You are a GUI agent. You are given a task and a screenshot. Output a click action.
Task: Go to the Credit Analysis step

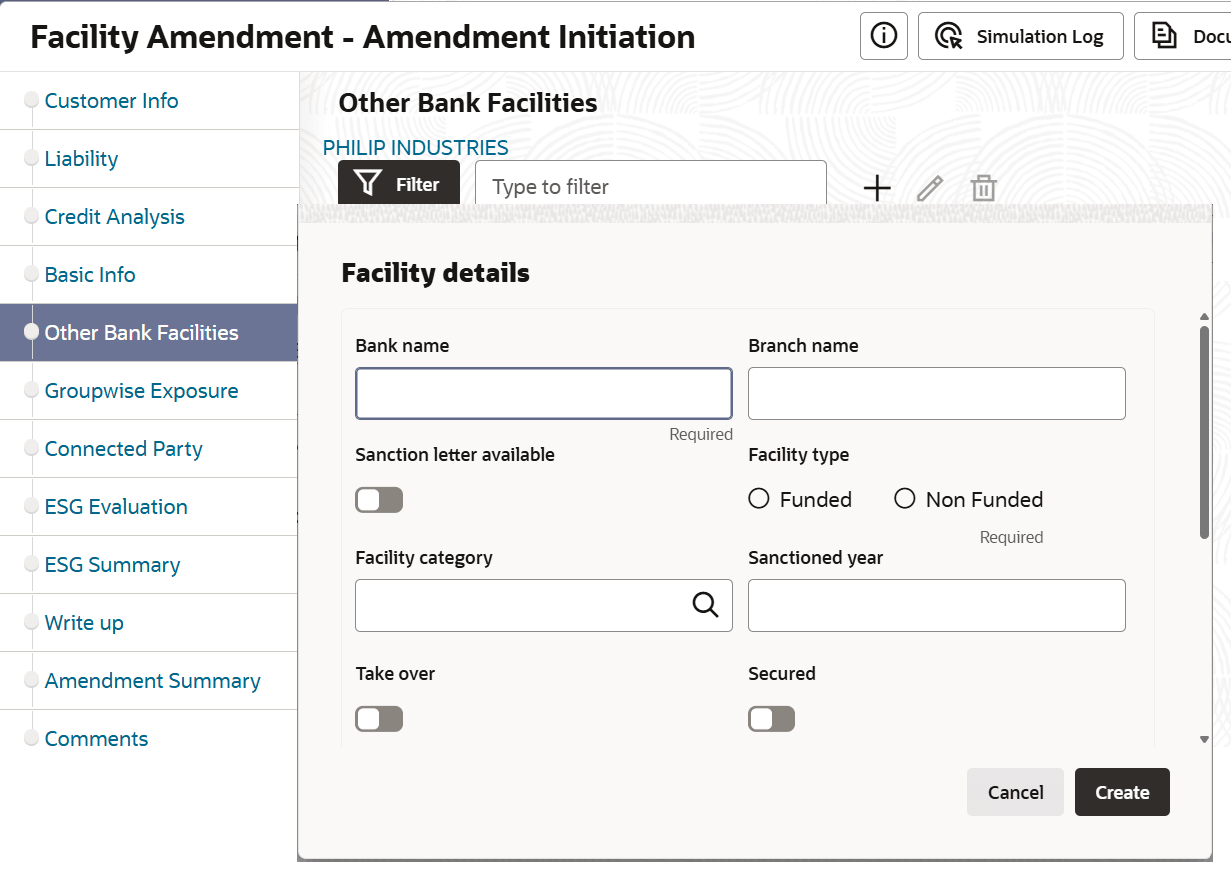pyautogui.click(x=114, y=217)
